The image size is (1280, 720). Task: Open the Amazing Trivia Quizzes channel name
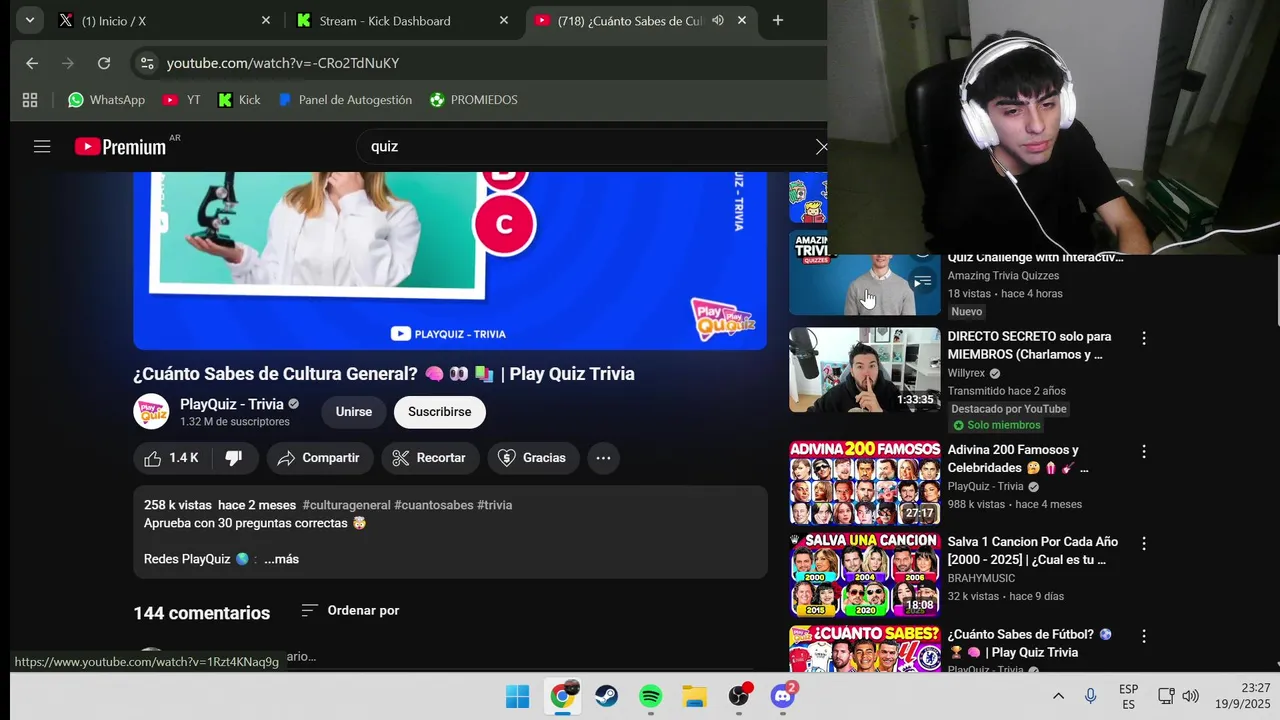click(1003, 276)
